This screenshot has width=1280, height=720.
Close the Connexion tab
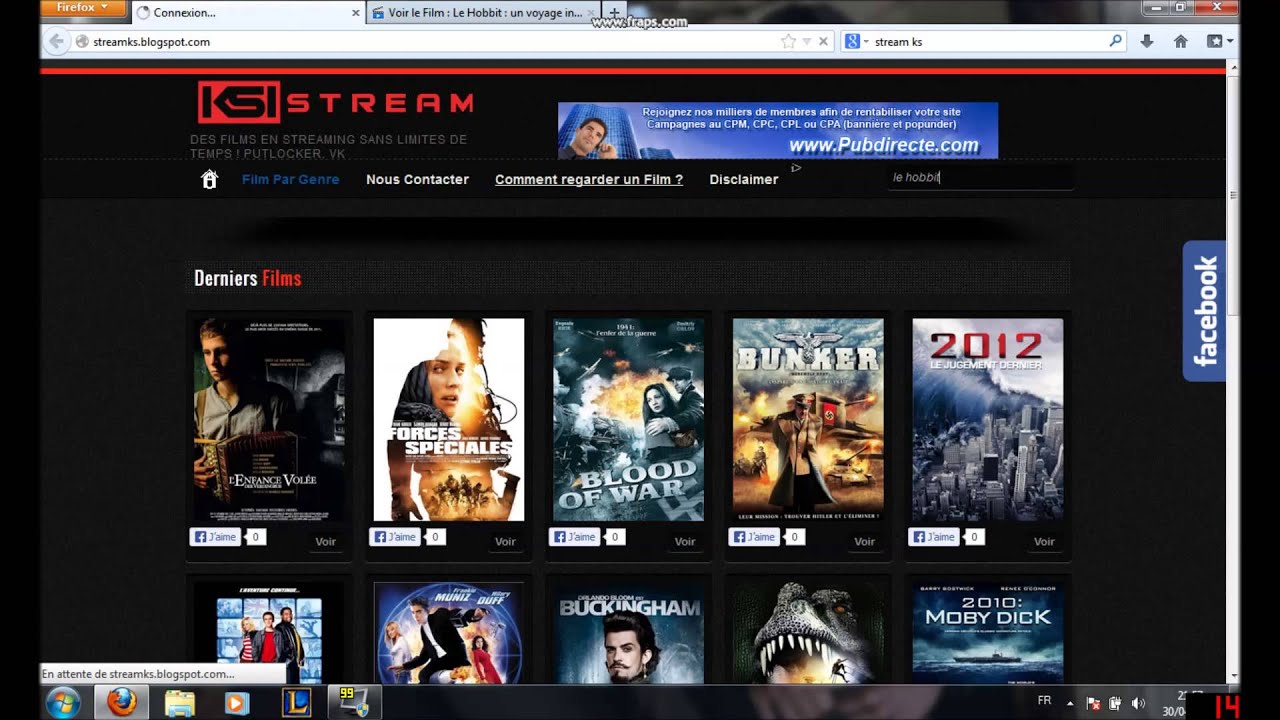[x=355, y=13]
